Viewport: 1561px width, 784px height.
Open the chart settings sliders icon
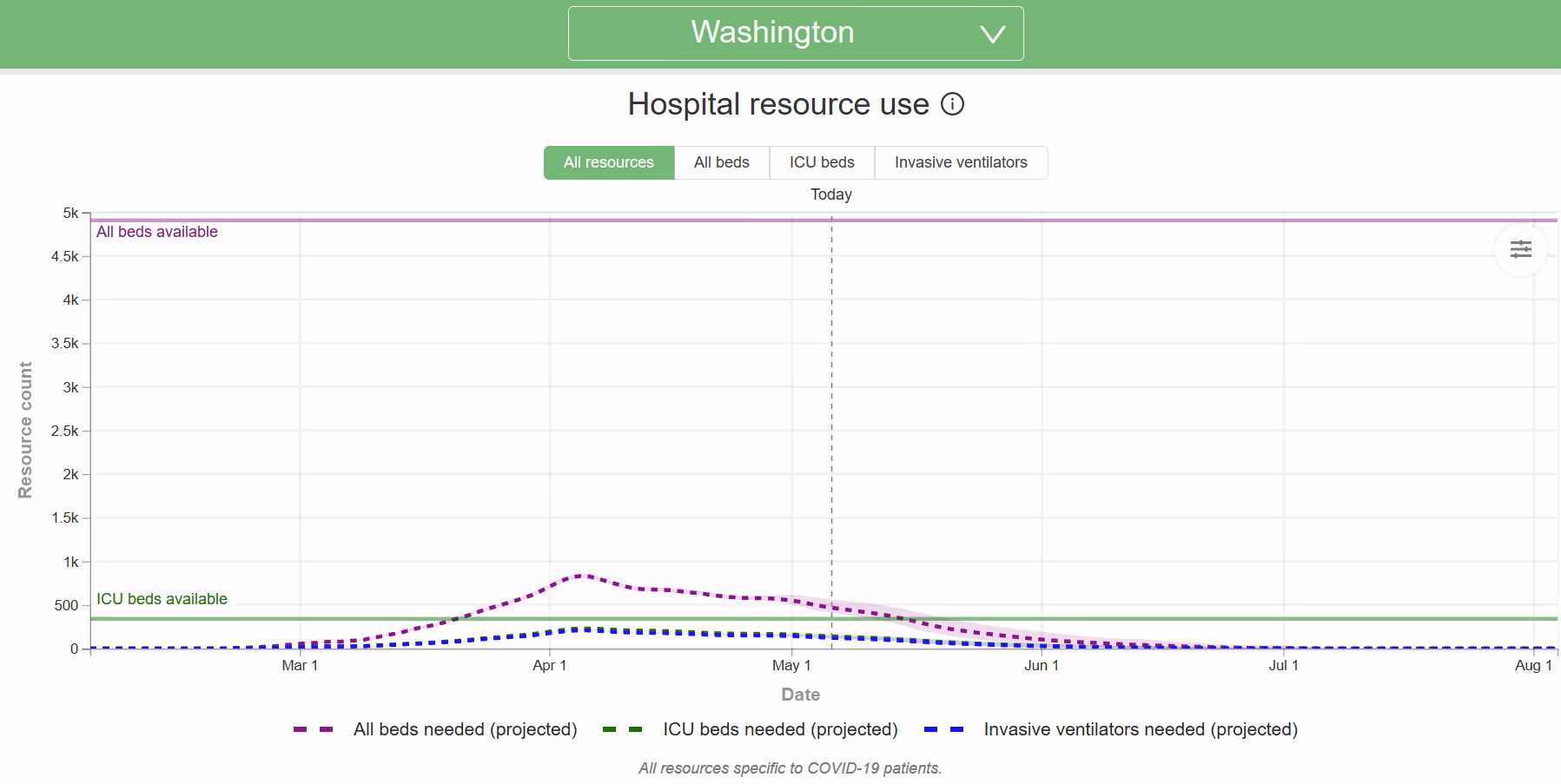tap(1521, 249)
